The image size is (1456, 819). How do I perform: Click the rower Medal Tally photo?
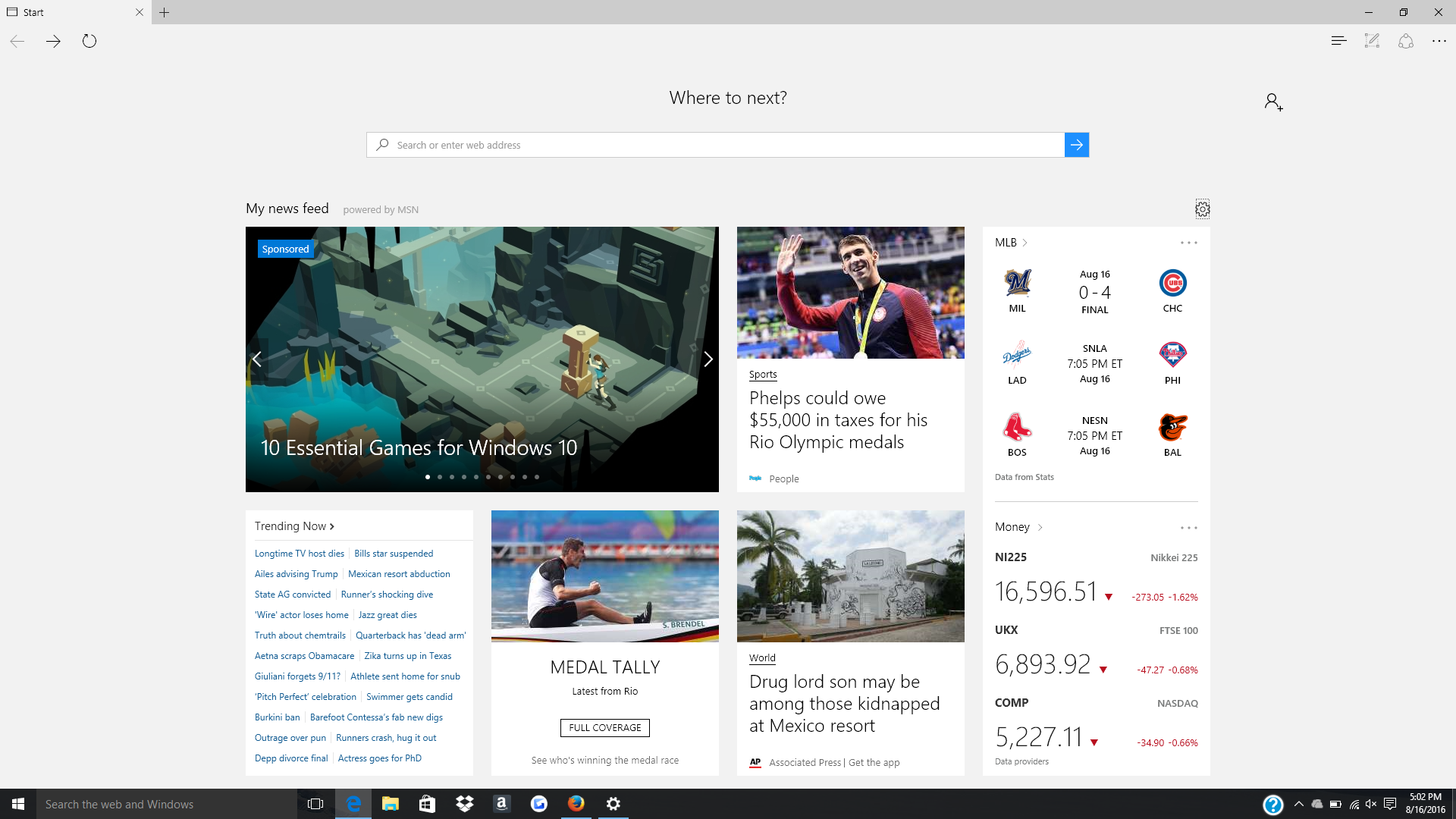(605, 576)
